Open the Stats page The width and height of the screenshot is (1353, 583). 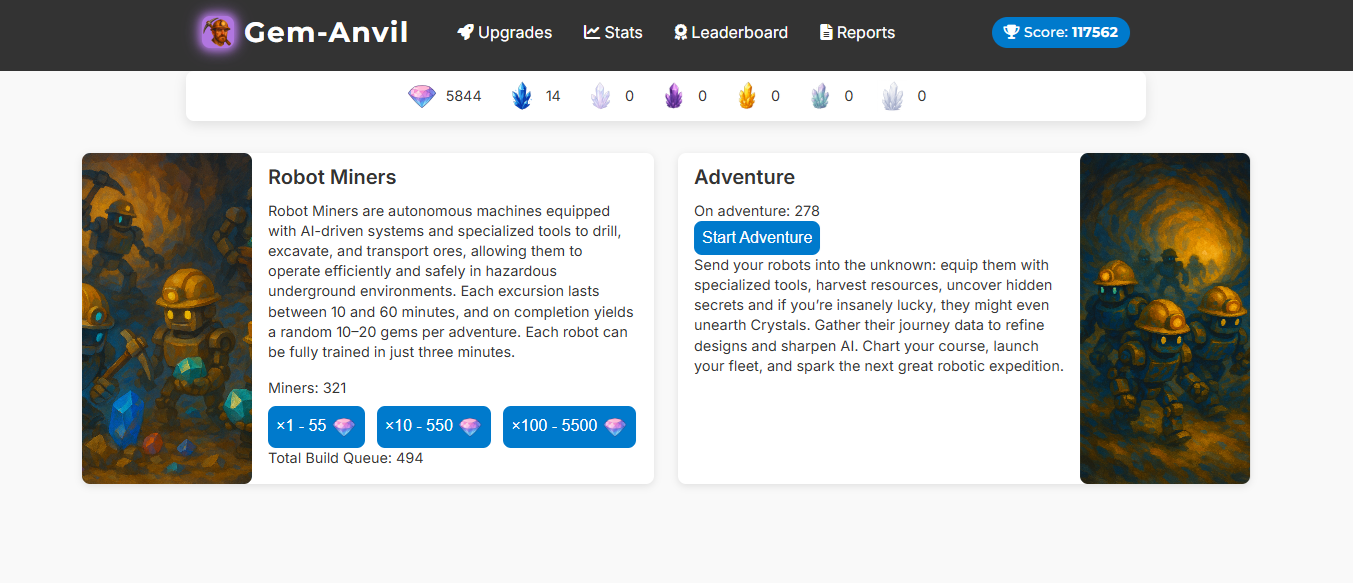(613, 33)
